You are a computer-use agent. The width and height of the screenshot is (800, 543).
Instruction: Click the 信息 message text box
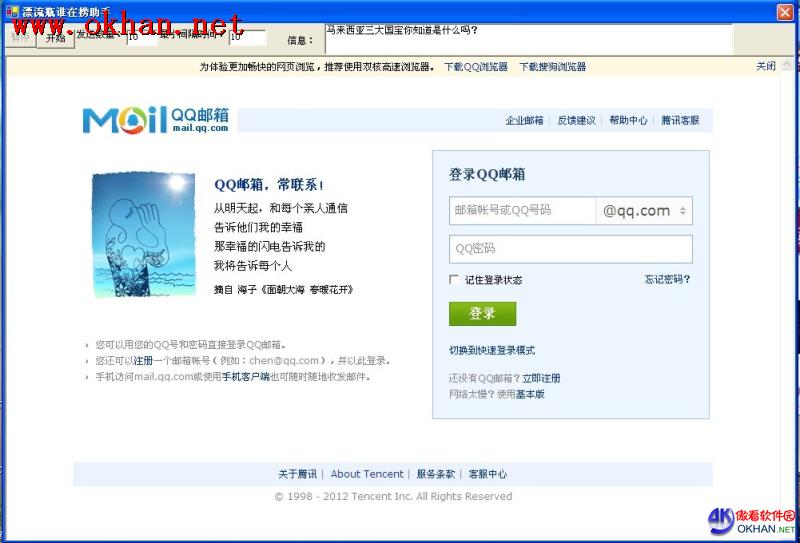529,39
